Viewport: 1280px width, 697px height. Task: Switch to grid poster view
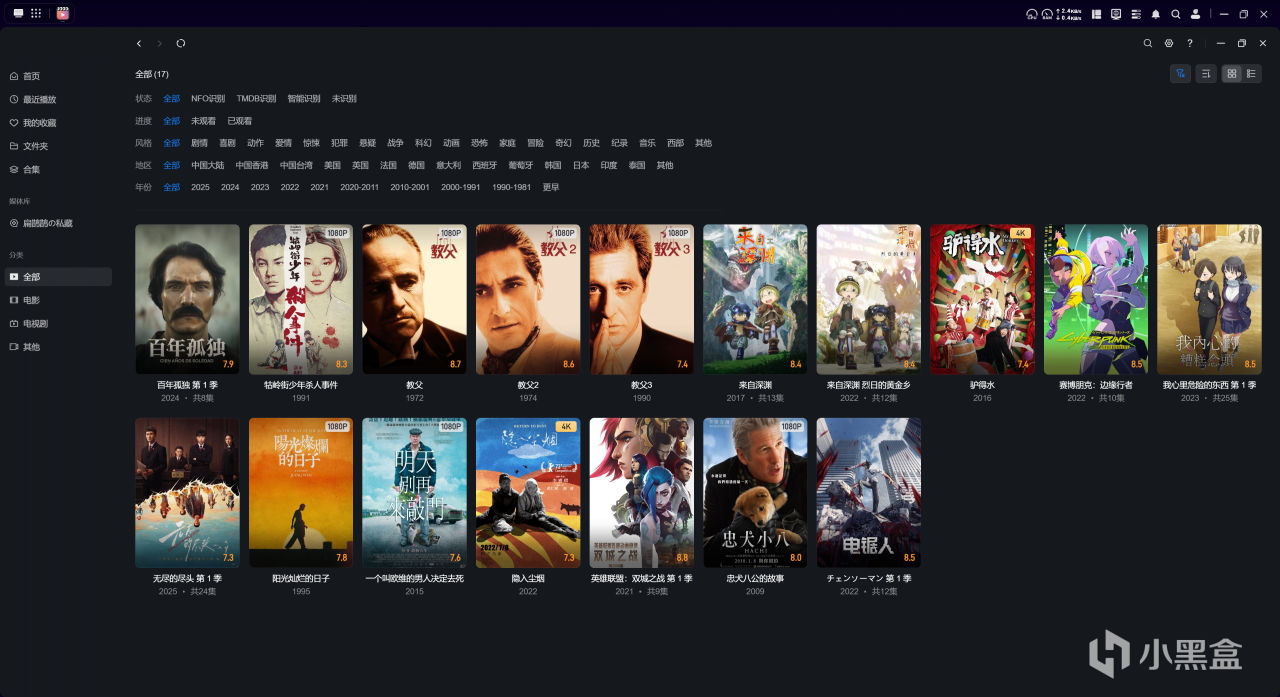[x=1232, y=73]
